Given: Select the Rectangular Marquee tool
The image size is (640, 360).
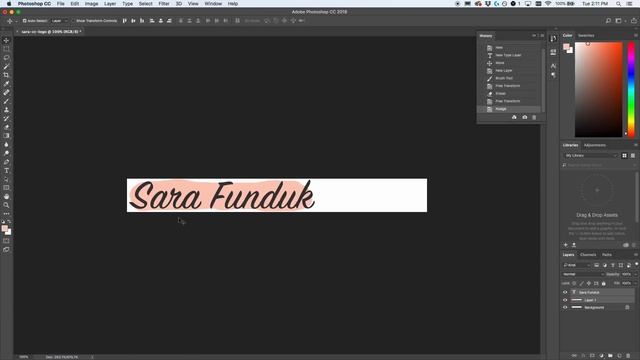Looking at the screenshot, I should pyautogui.click(x=6, y=49).
